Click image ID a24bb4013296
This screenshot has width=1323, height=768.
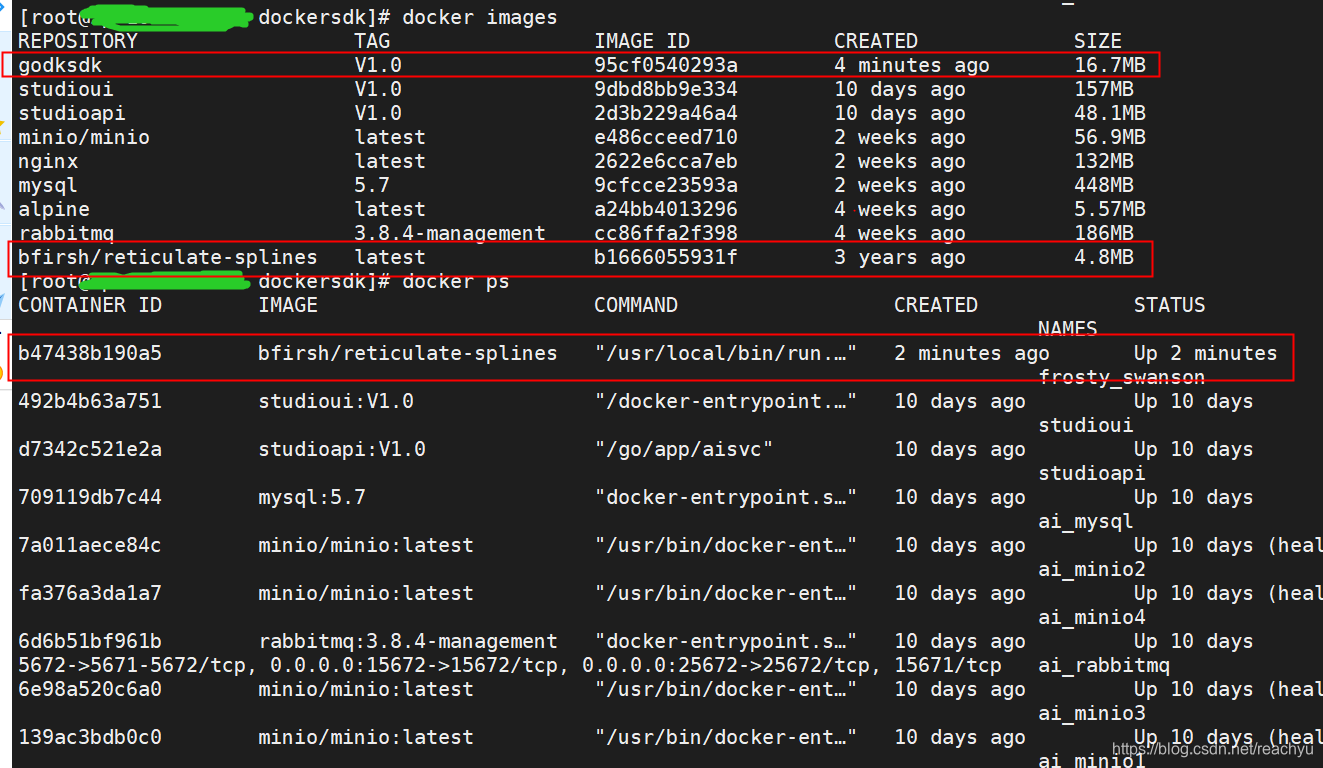(666, 209)
